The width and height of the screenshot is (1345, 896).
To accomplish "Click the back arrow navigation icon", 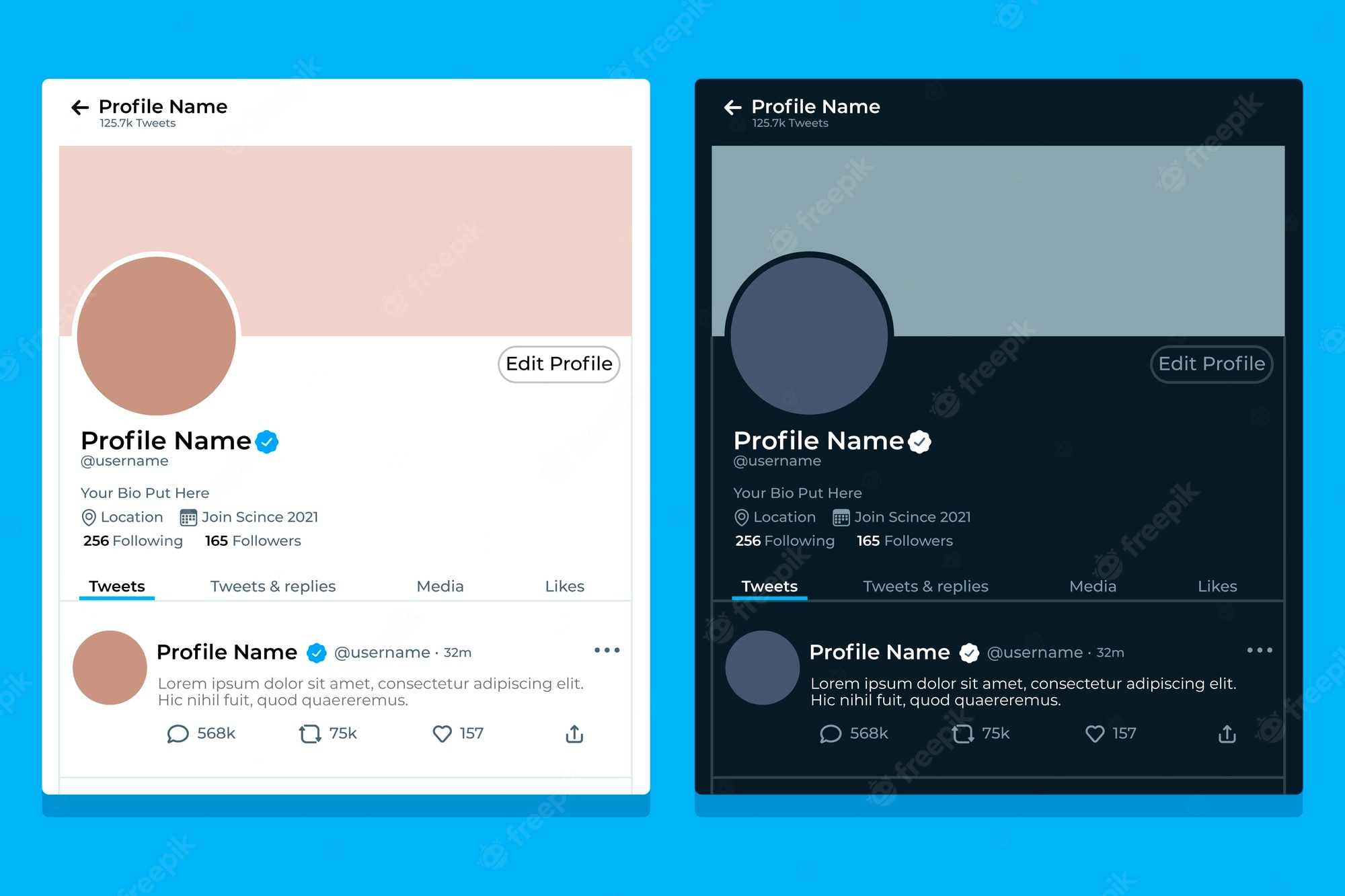I will click(80, 106).
